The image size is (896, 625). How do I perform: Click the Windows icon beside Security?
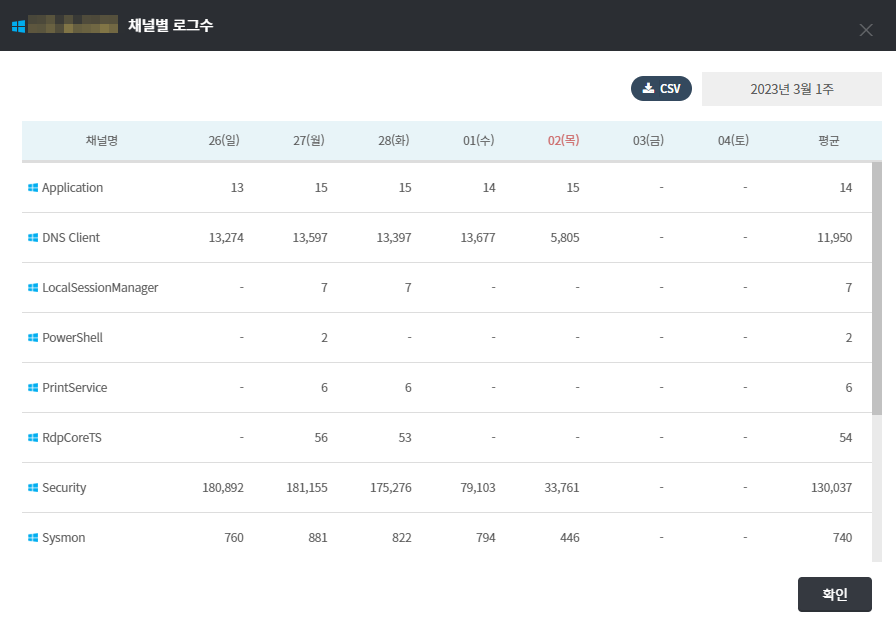33,488
